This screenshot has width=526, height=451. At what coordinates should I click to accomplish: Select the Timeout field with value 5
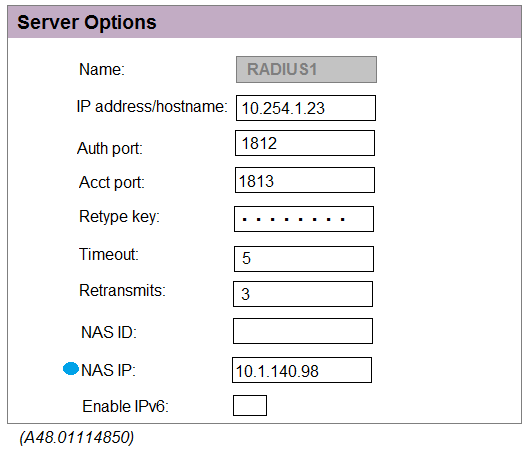coord(304,259)
